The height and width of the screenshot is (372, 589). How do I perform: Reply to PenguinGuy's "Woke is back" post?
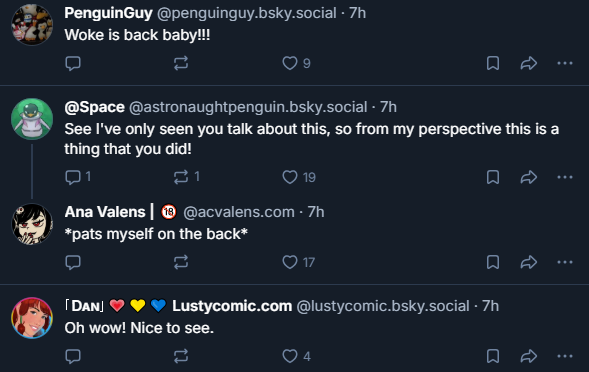tap(73, 63)
